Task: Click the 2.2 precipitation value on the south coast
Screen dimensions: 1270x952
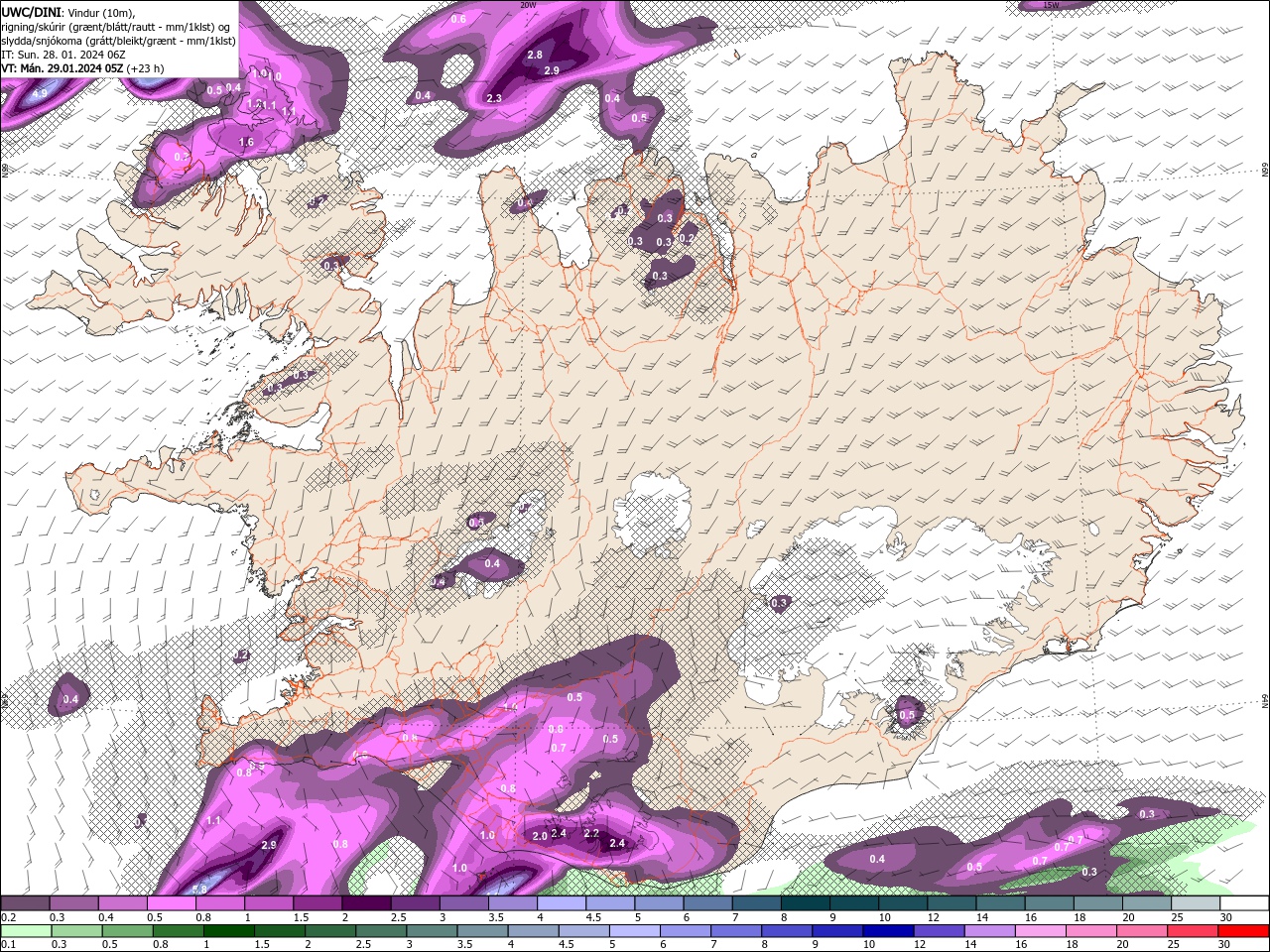Action: click(591, 834)
